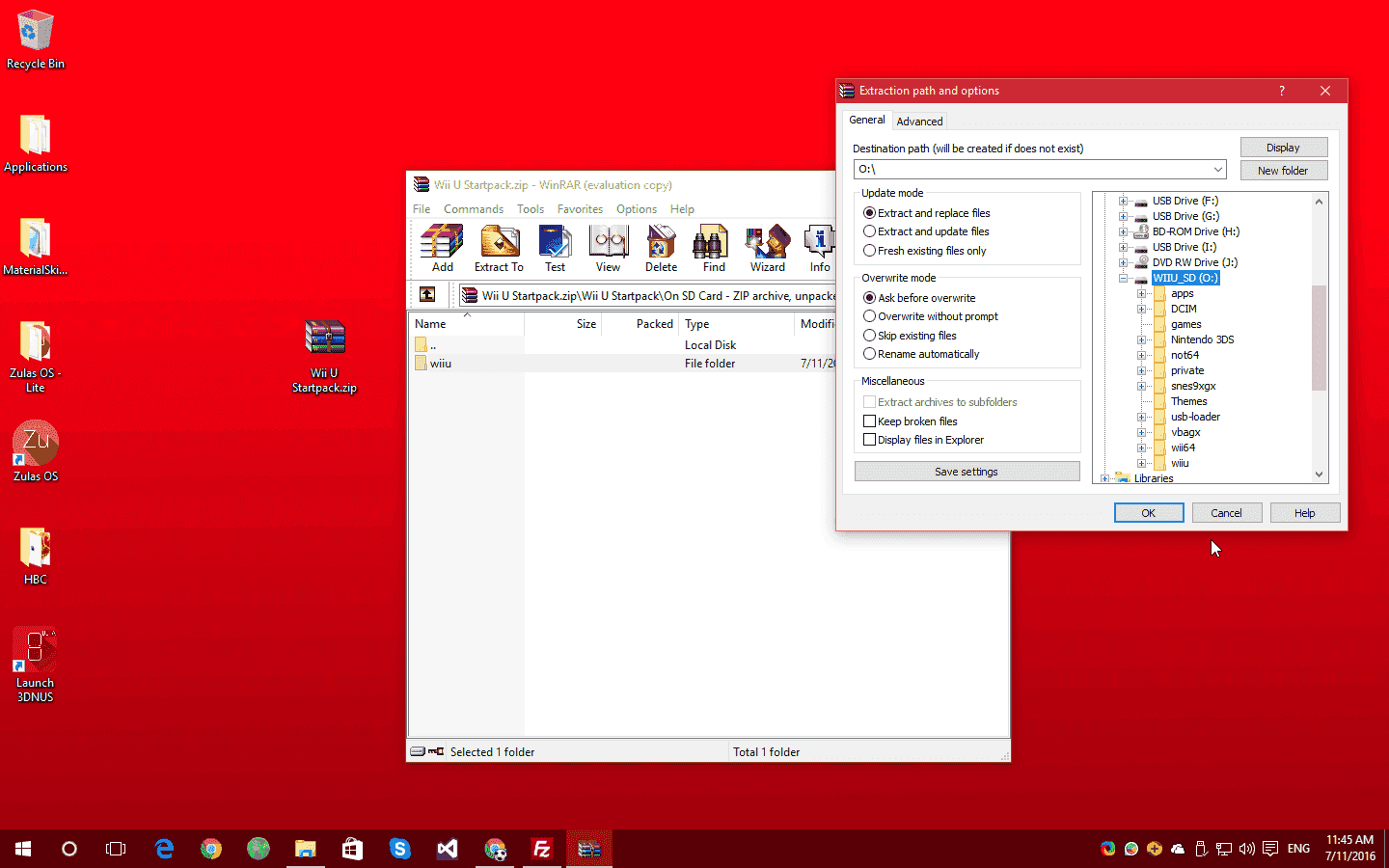Select Extract and replace files option

point(869,213)
